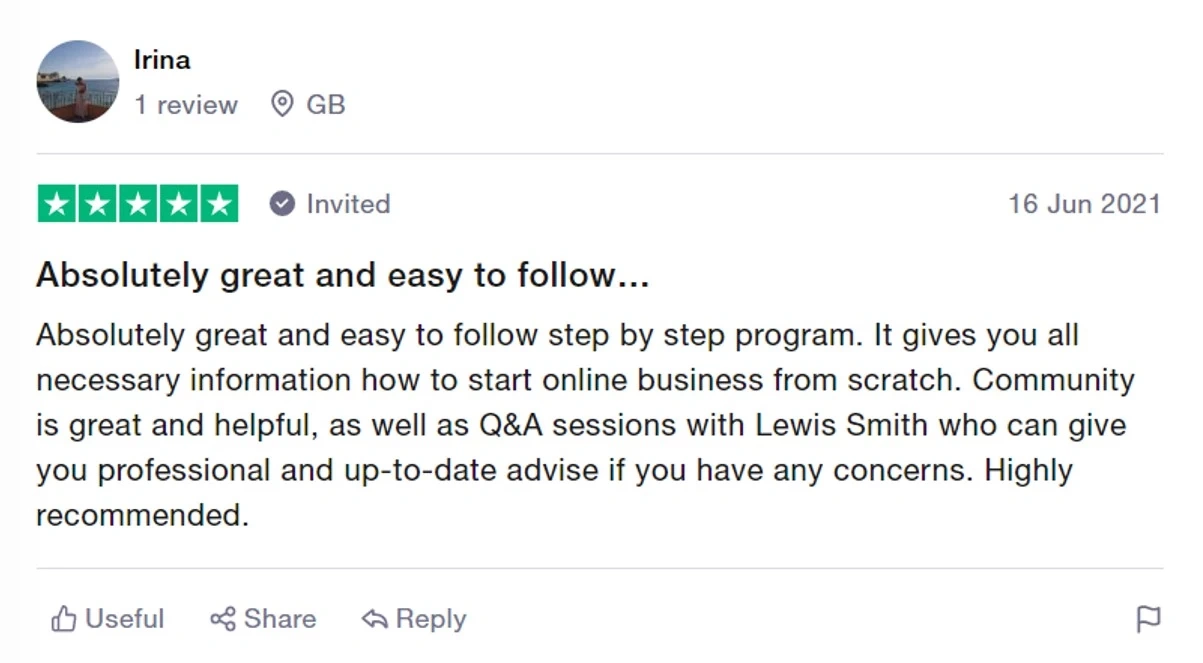Click the location pin icon
The width and height of the screenshot is (1203, 663).
pyautogui.click(x=283, y=104)
